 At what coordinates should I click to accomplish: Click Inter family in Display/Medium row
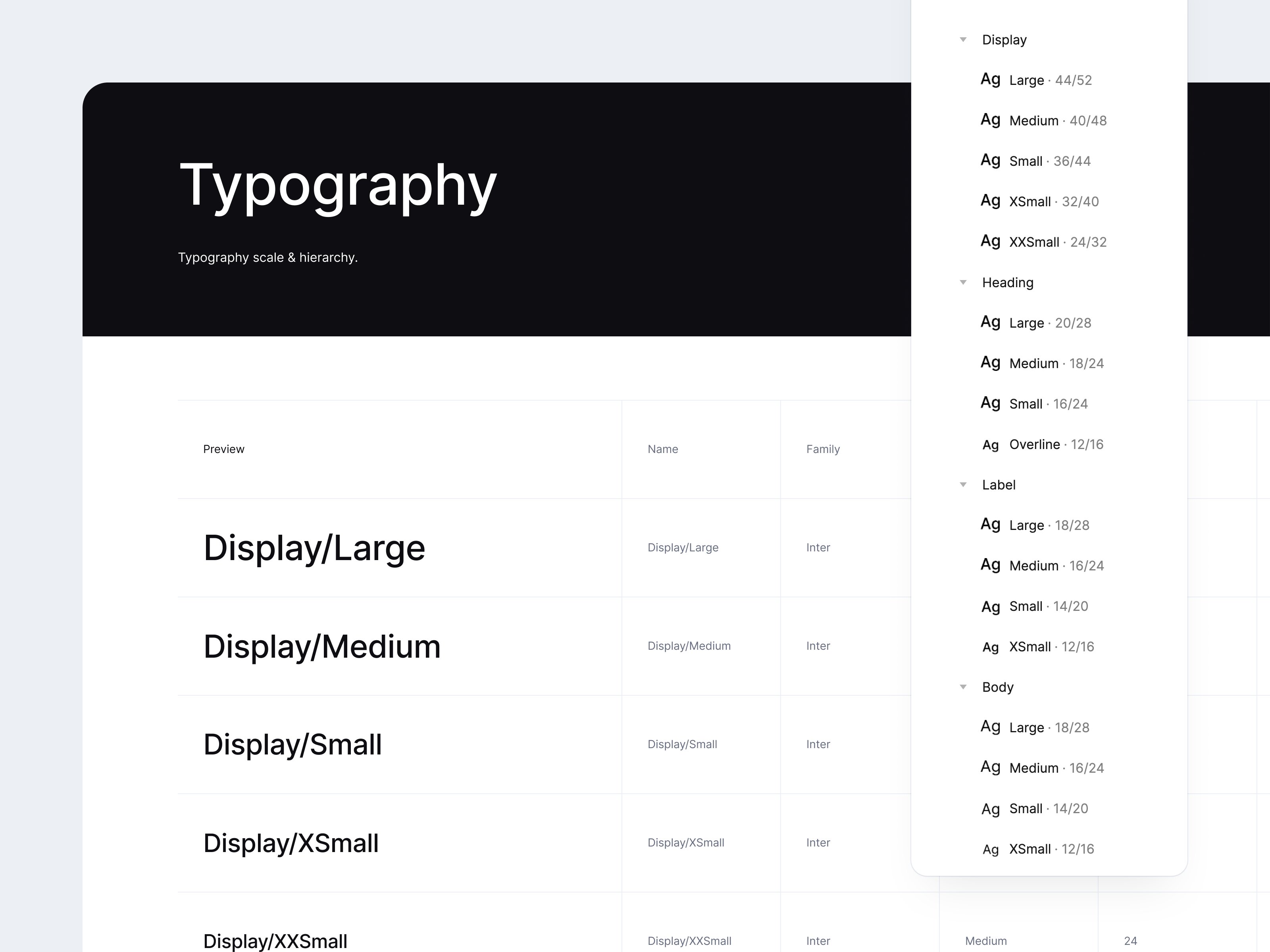tap(818, 646)
